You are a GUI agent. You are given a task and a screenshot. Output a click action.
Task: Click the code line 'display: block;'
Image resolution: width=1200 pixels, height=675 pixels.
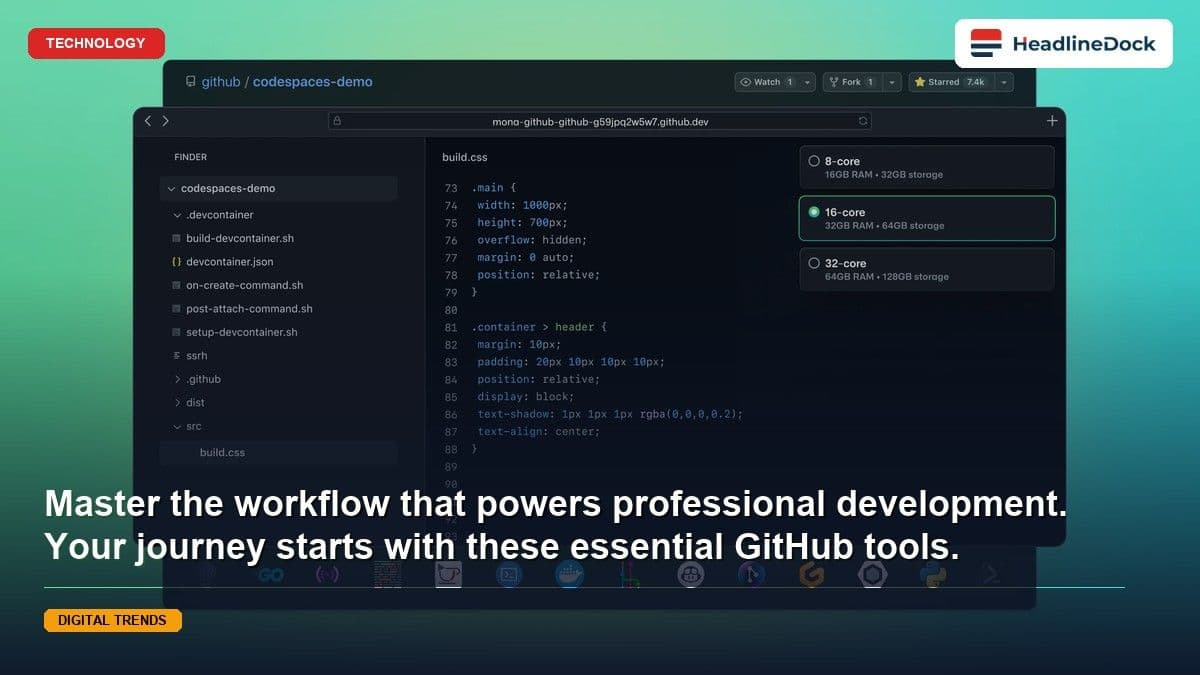(525, 397)
